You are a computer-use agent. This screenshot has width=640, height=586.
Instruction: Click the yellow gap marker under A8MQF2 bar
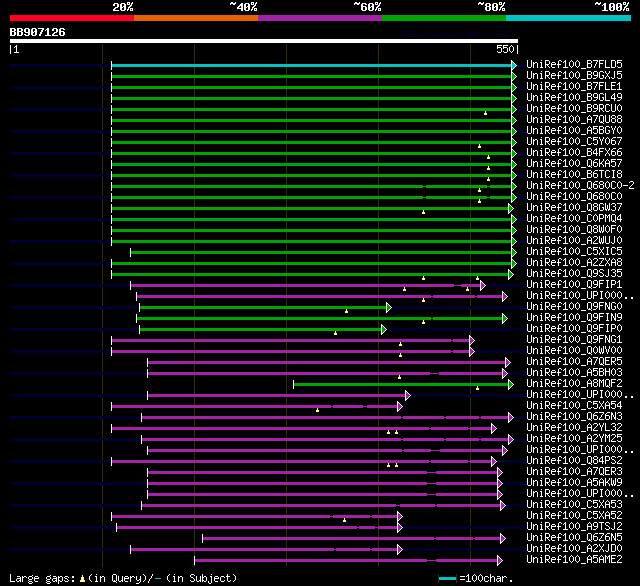(x=478, y=388)
